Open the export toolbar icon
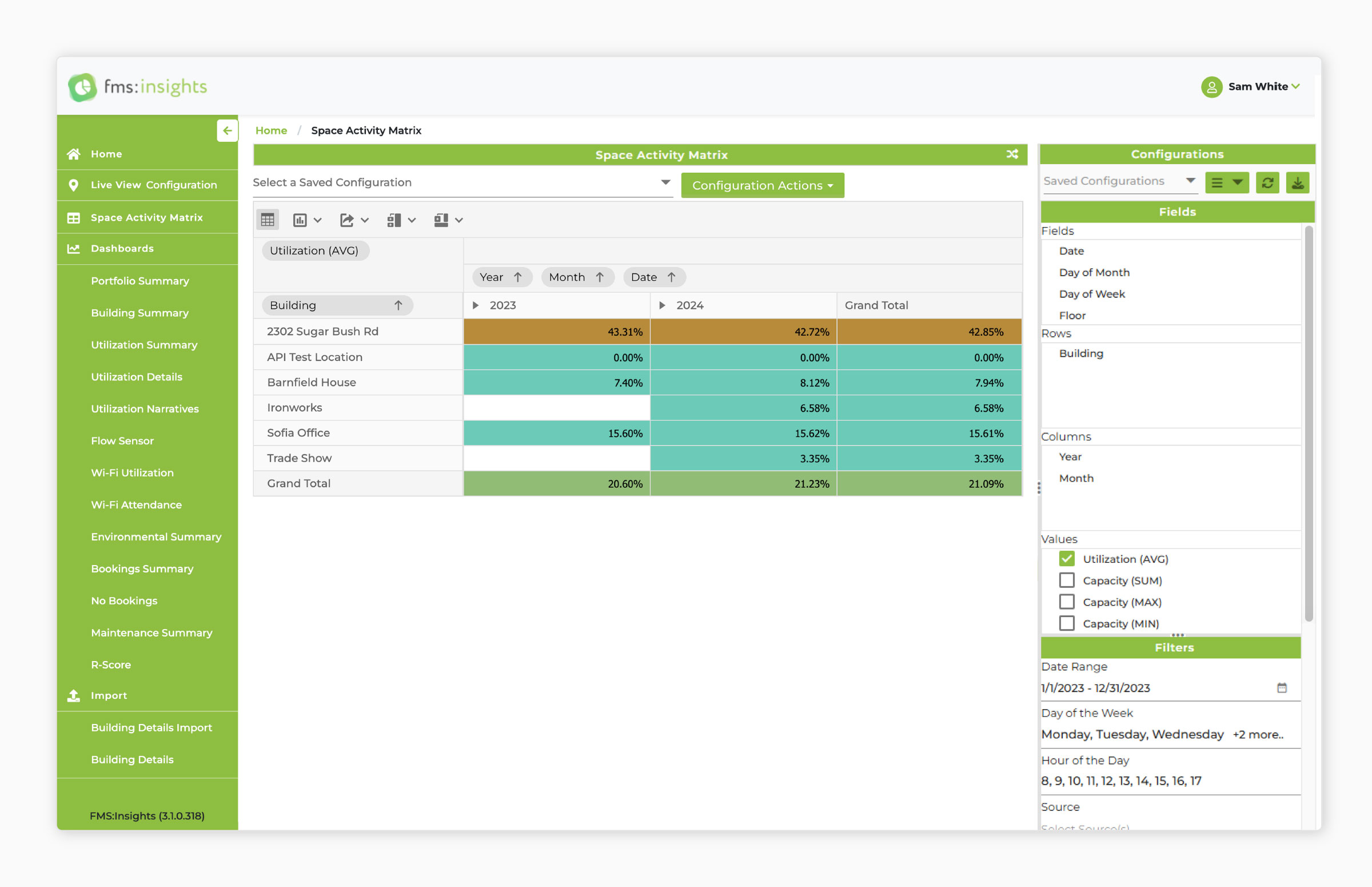 coord(354,220)
